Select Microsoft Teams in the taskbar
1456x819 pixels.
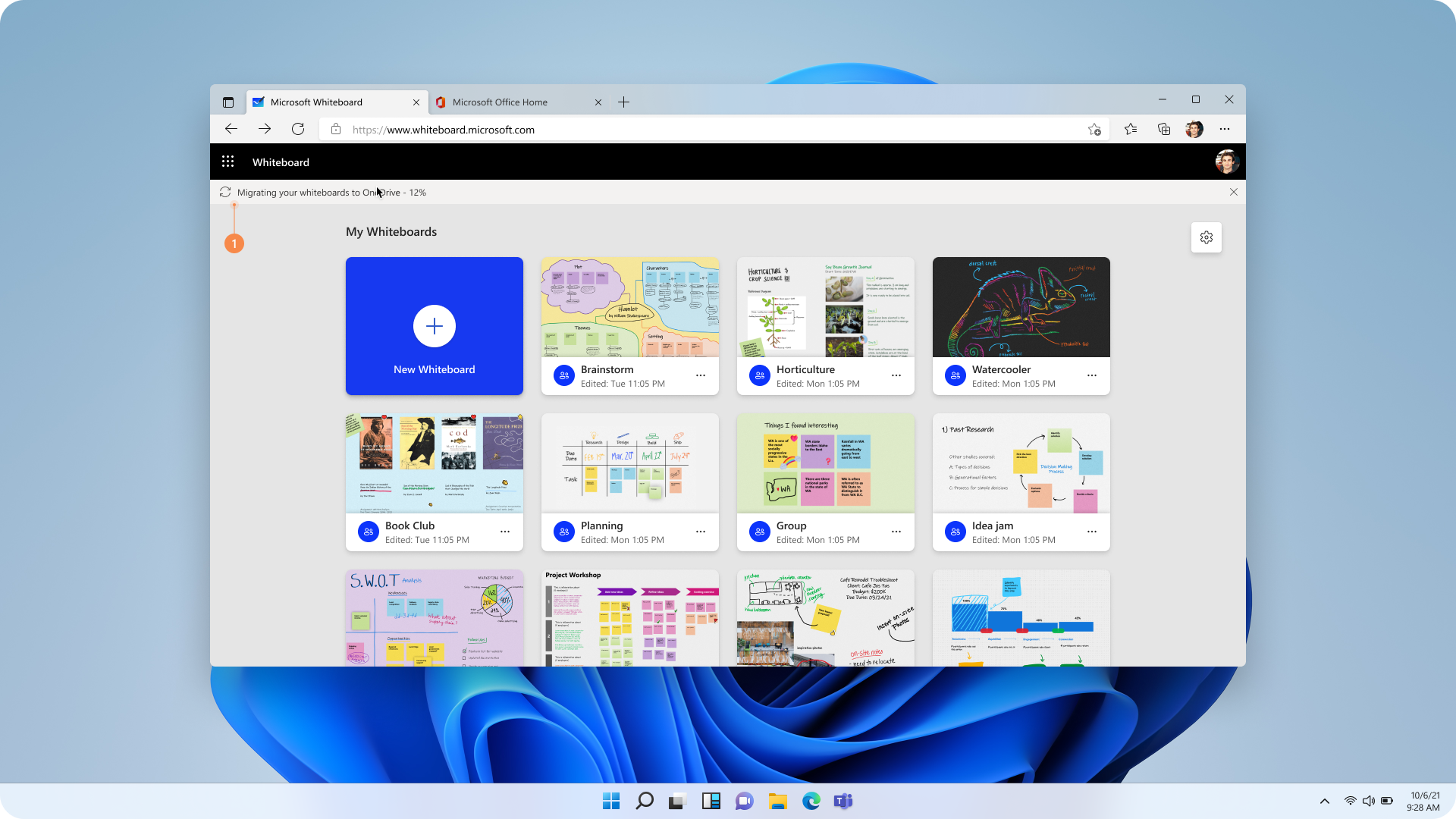(843, 801)
